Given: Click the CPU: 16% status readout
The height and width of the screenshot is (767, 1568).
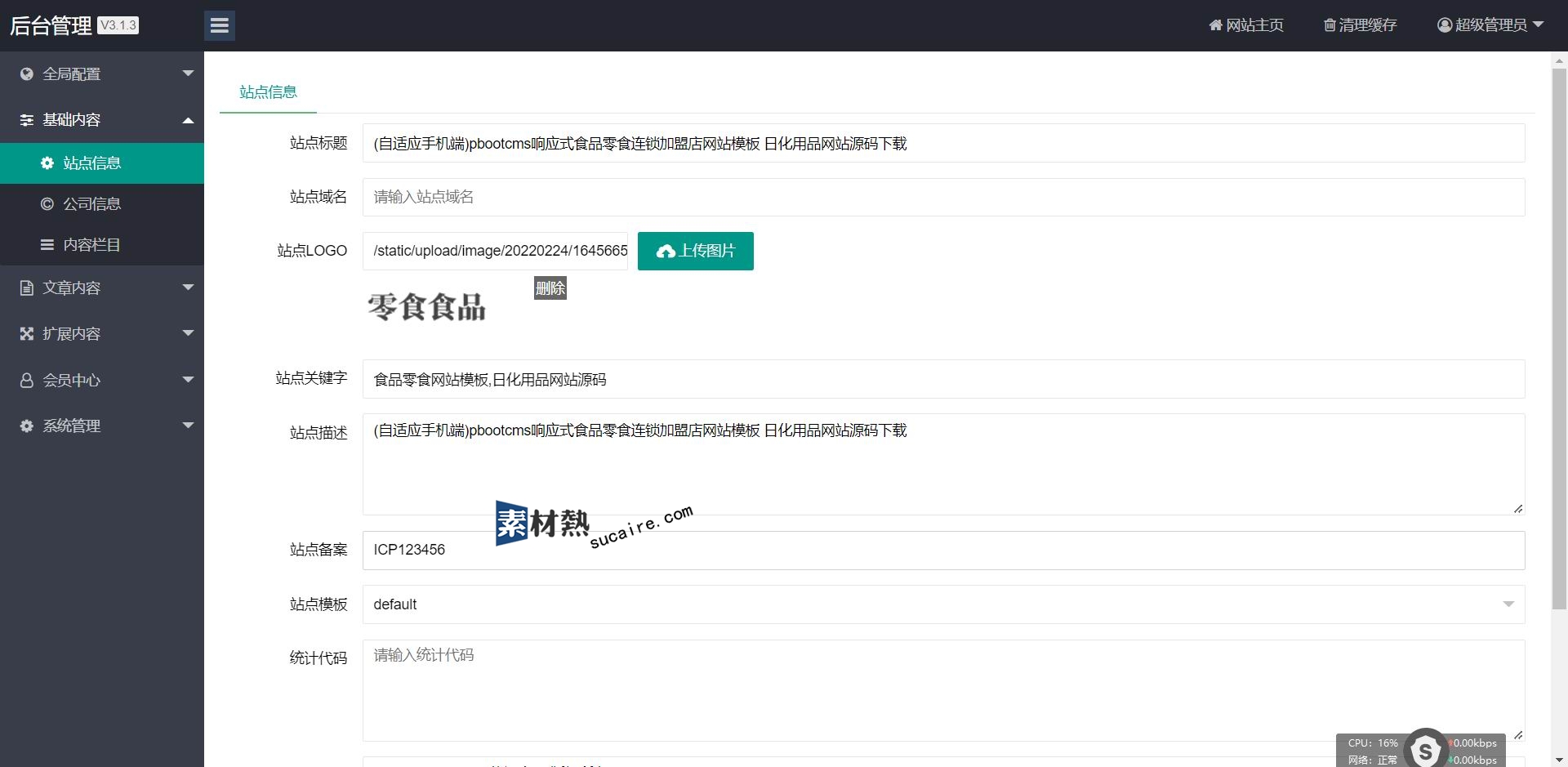Looking at the screenshot, I should point(1373,743).
